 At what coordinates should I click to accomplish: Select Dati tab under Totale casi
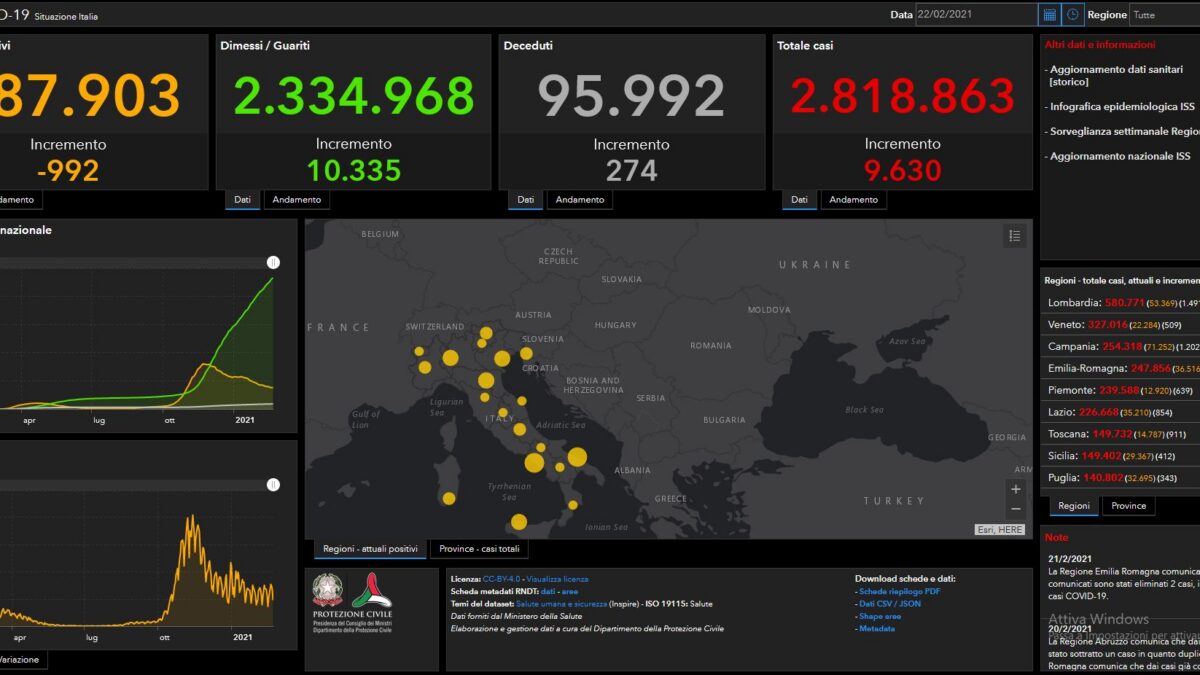(799, 200)
